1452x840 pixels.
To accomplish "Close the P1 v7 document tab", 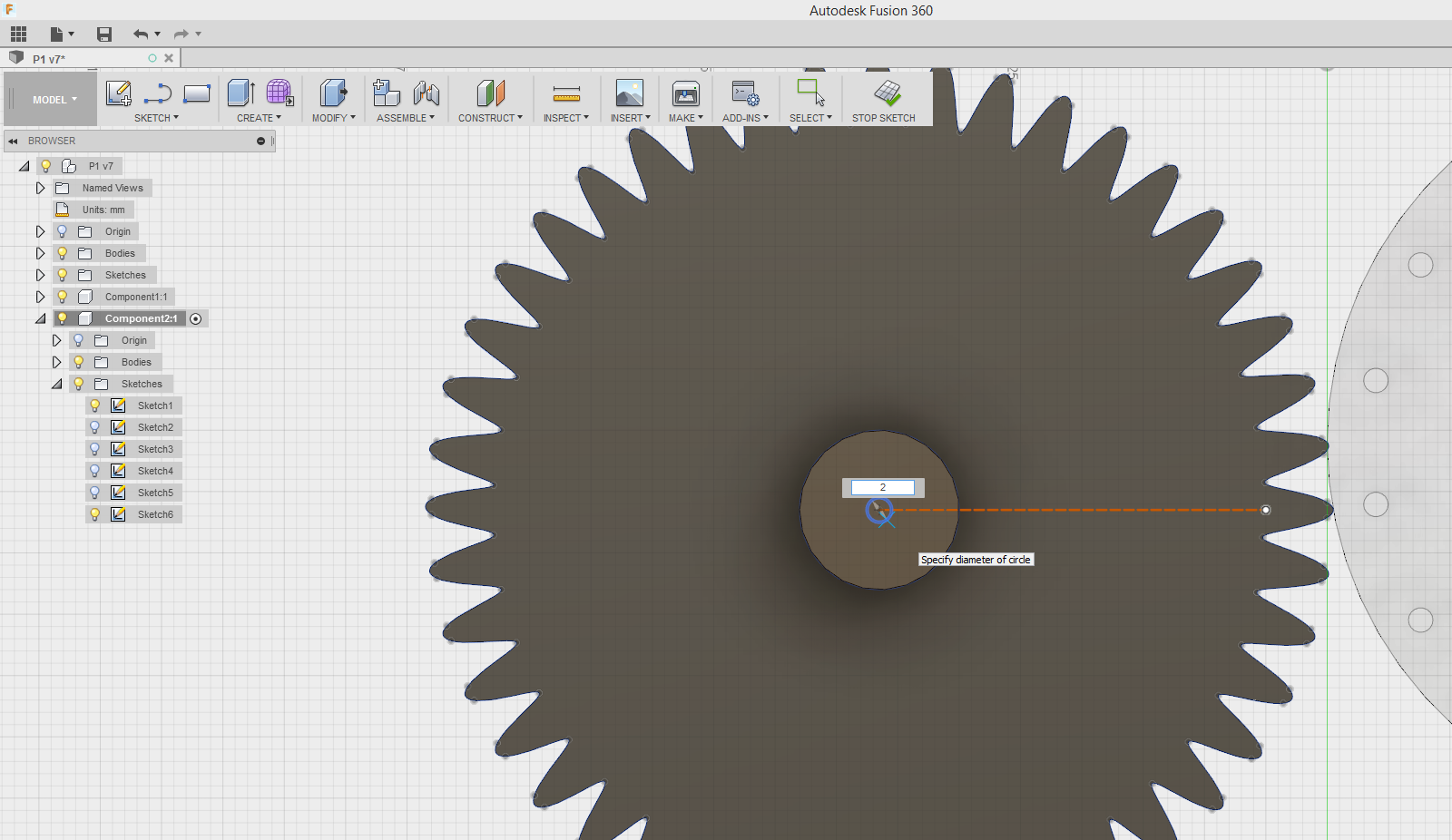I will pos(169,58).
